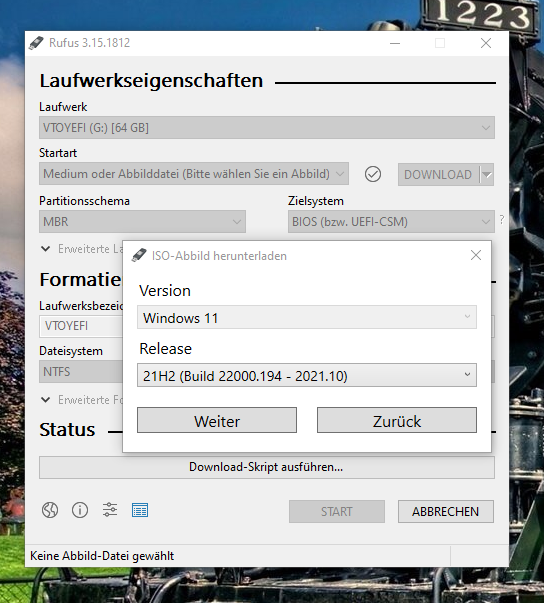Screen dimensions: 544x603
Task: Minimize the Rufus window
Action: 395,43
